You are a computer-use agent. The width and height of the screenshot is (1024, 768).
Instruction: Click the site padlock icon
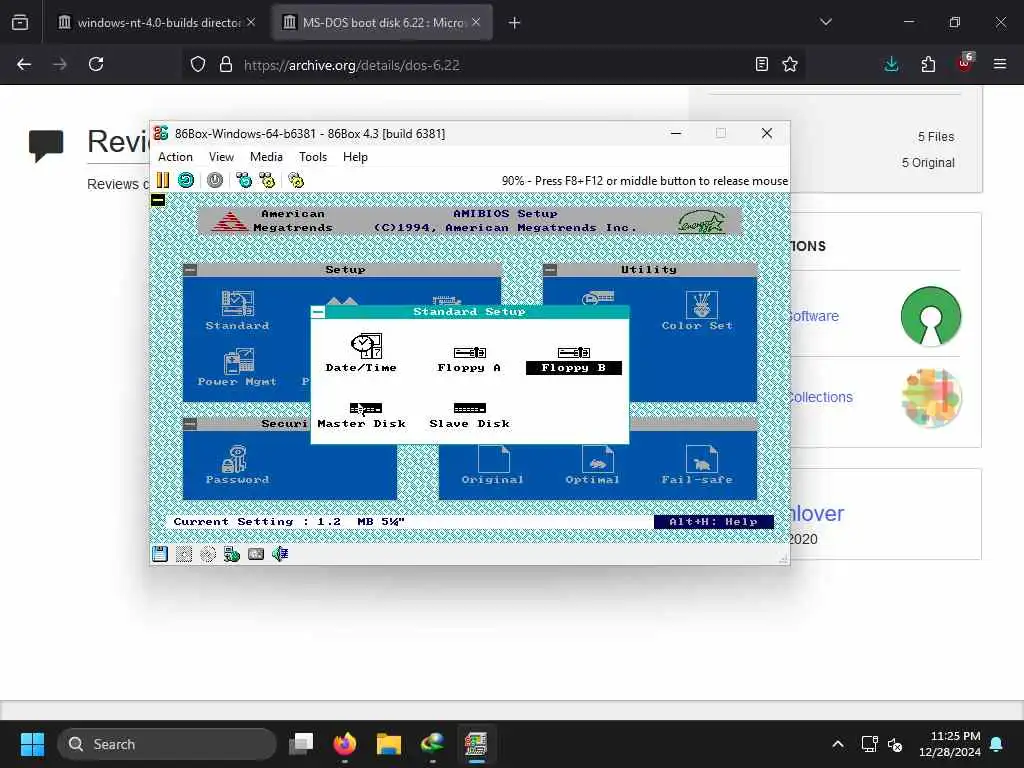click(226, 65)
